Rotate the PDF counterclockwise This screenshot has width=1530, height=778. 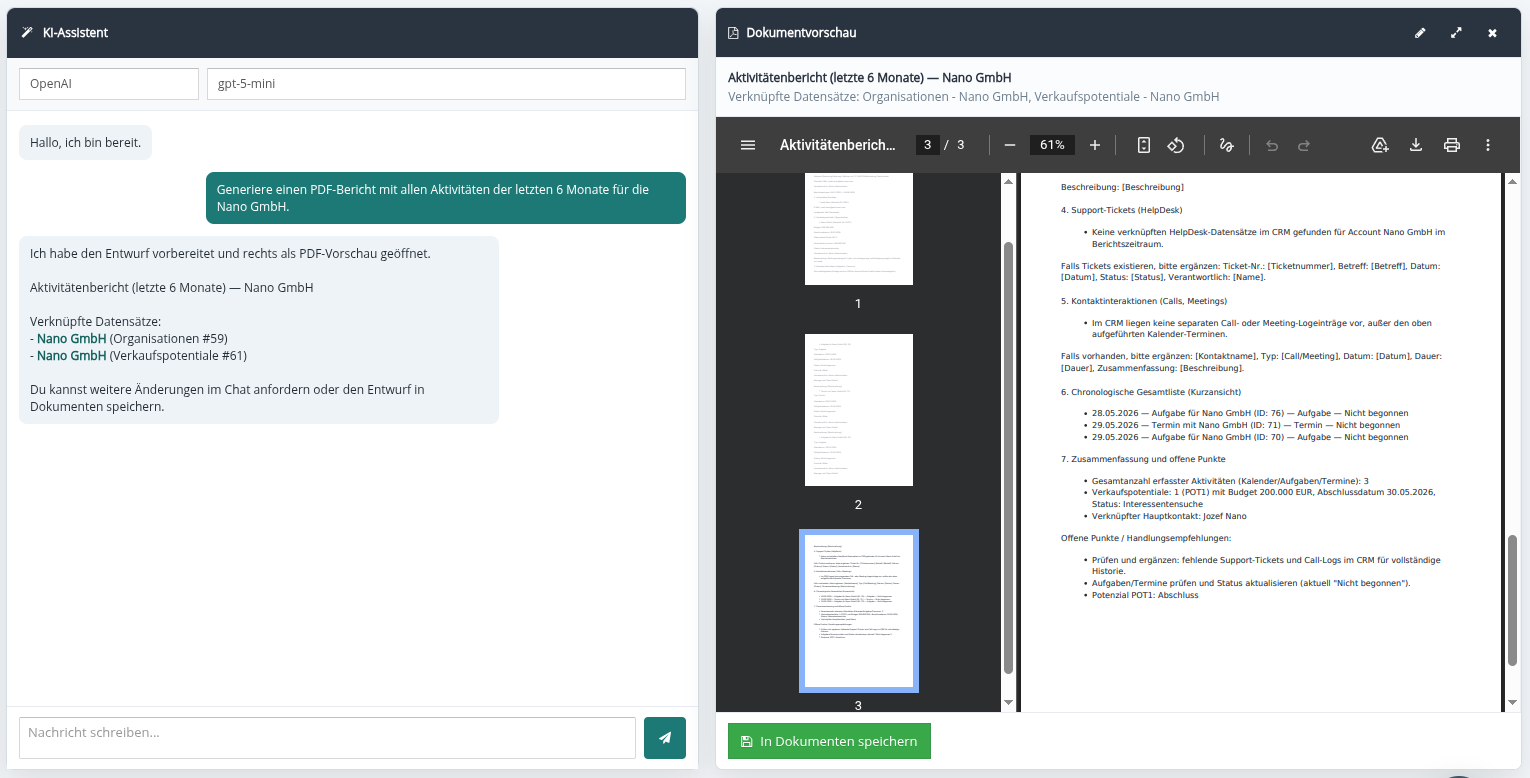coord(1176,145)
